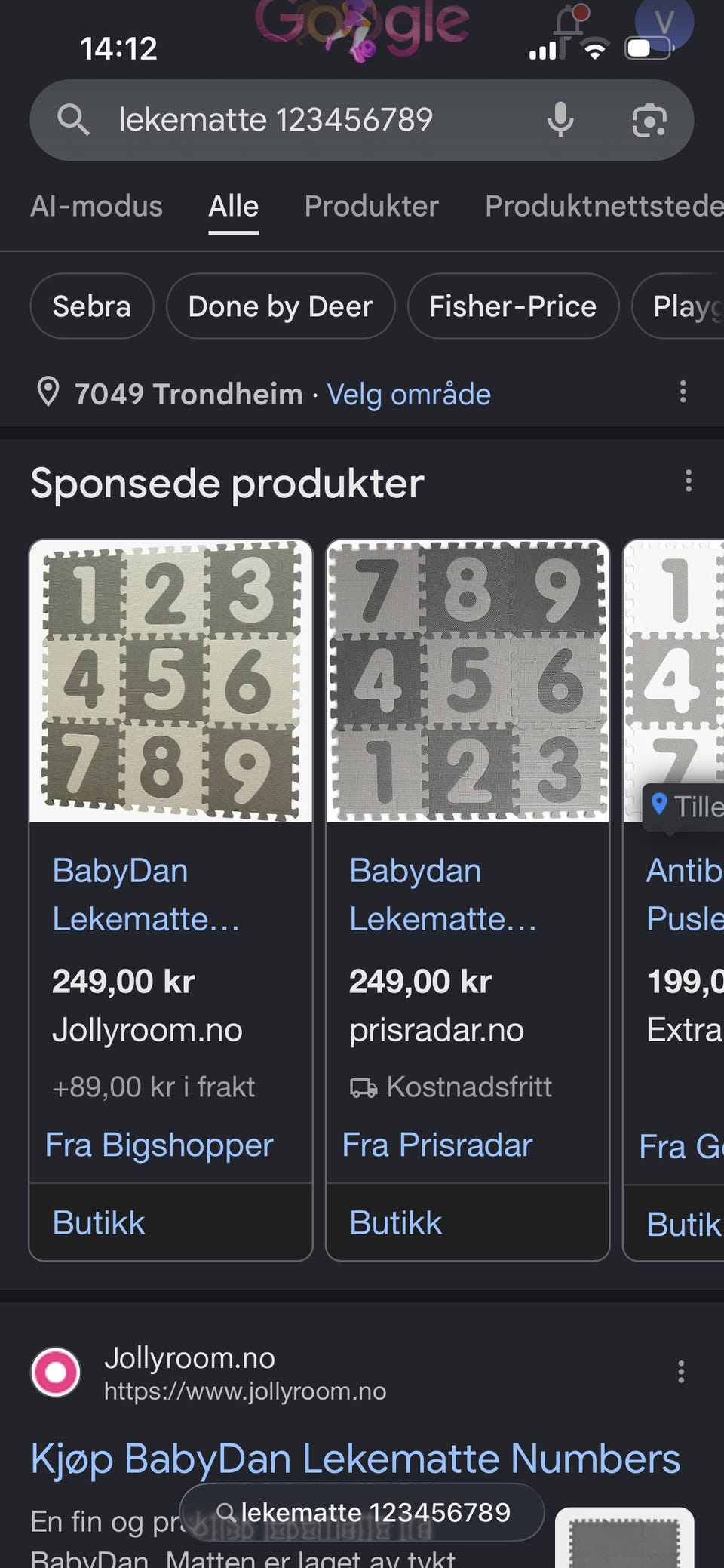
Task: Open Google Lens camera search icon
Action: click(x=649, y=120)
